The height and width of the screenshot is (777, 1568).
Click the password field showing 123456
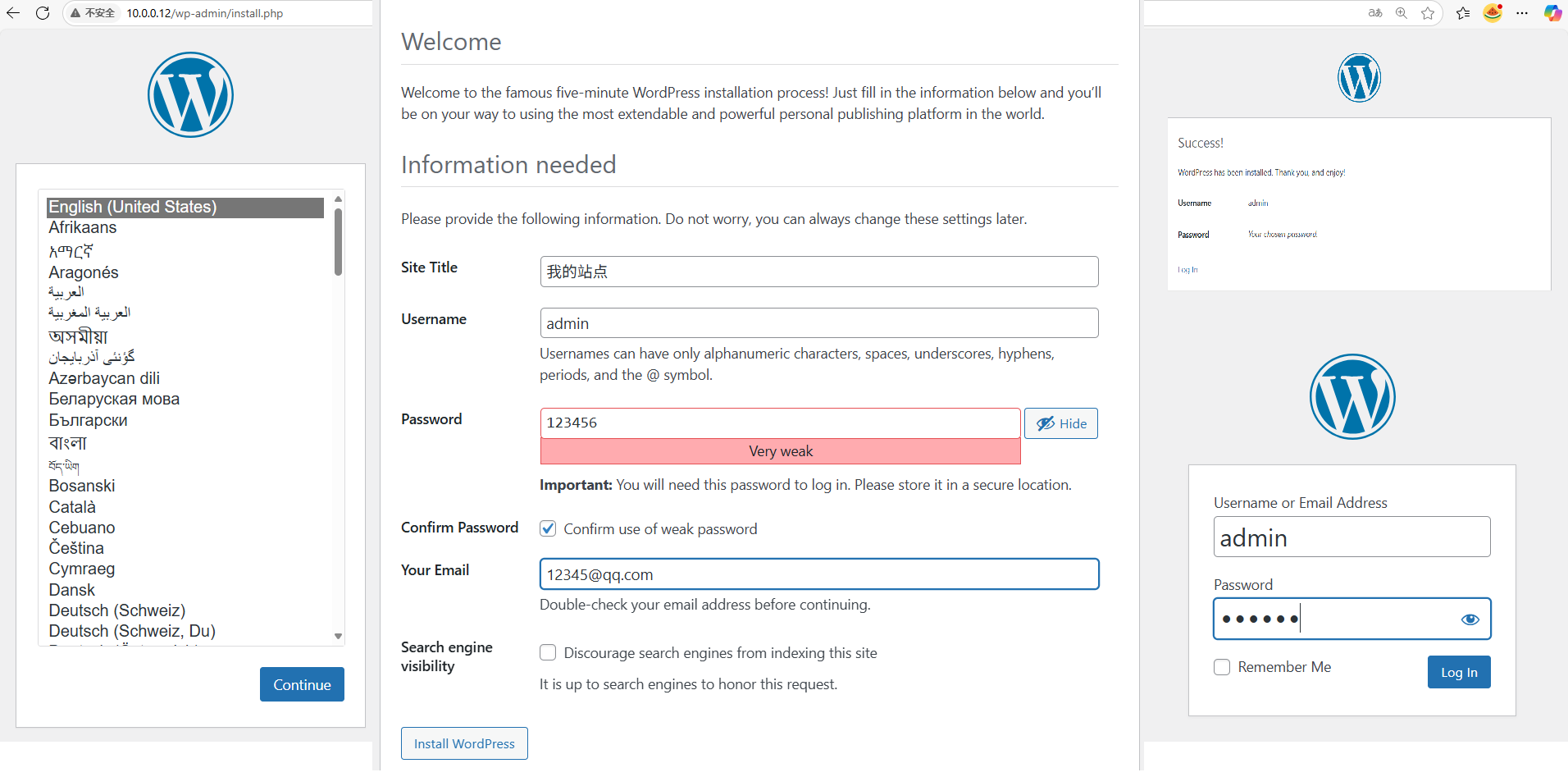point(781,423)
